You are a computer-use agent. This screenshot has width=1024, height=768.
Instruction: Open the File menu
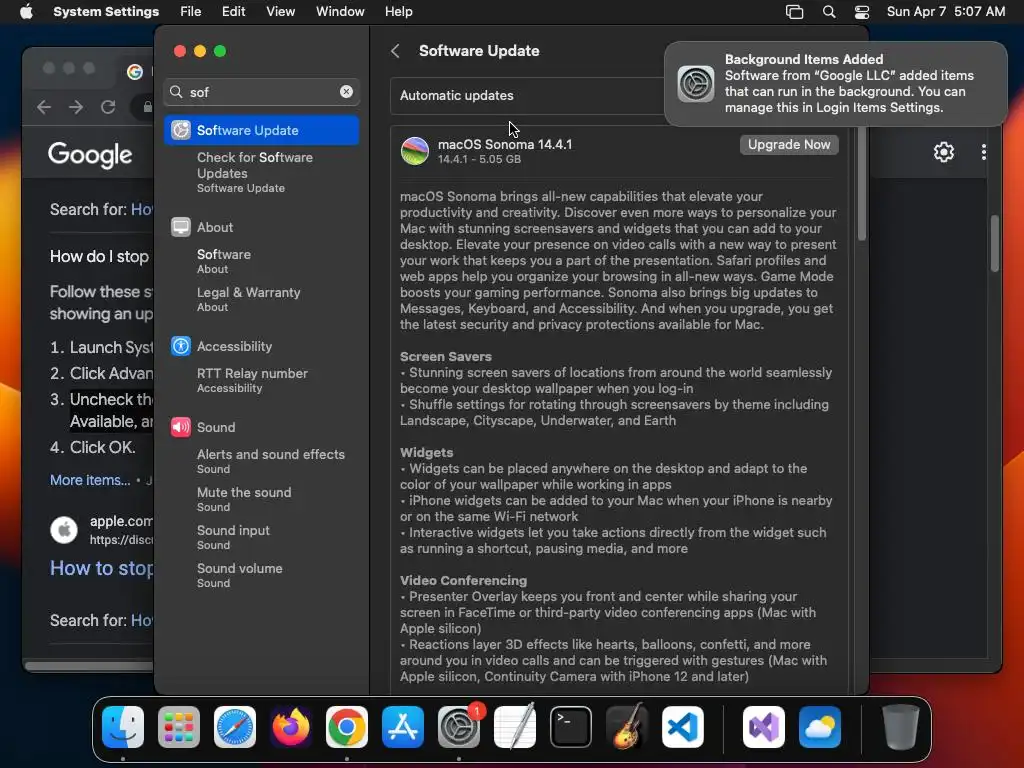pyautogui.click(x=191, y=12)
